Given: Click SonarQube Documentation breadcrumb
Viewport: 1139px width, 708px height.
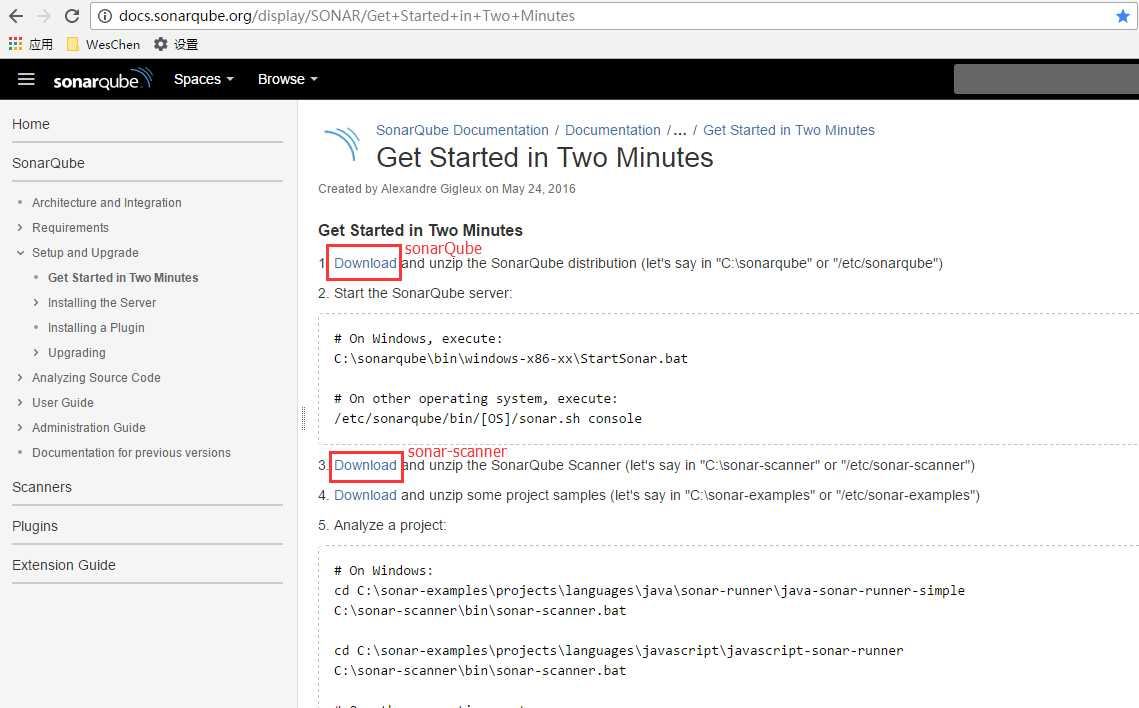Looking at the screenshot, I should point(462,130).
